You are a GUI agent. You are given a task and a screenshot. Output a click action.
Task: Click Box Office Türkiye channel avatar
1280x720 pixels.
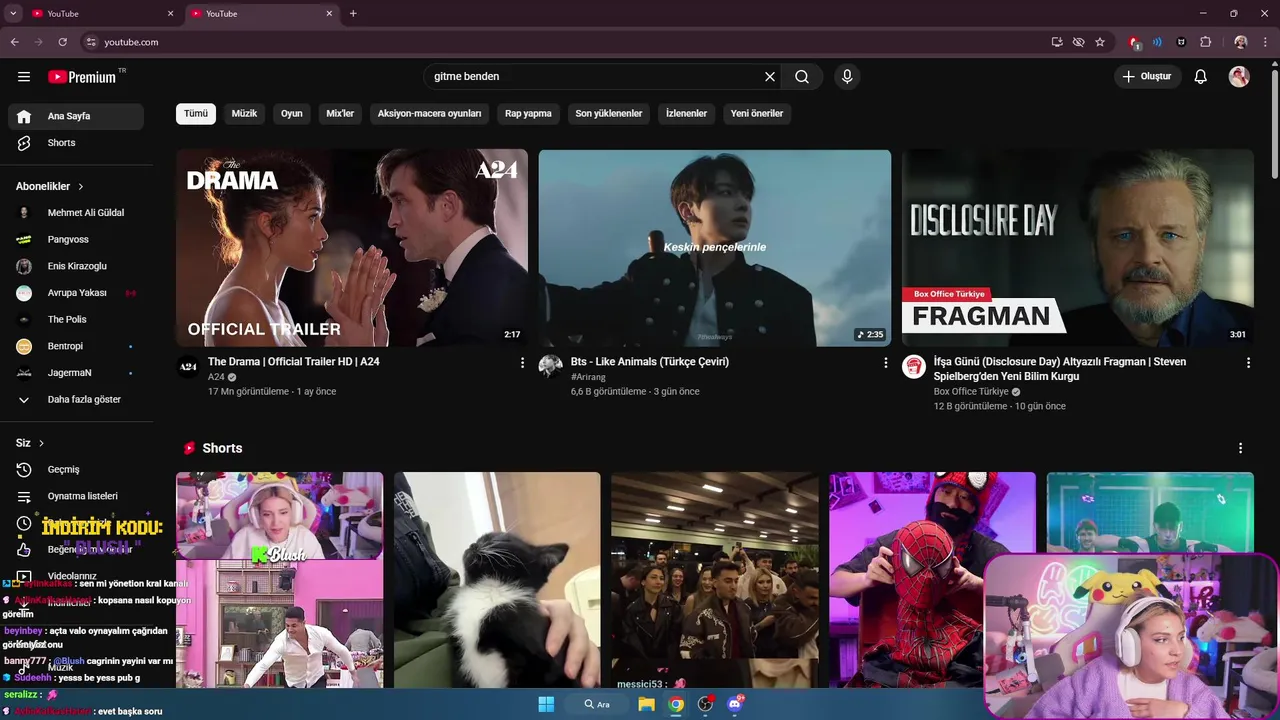pyautogui.click(x=914, y=367)
